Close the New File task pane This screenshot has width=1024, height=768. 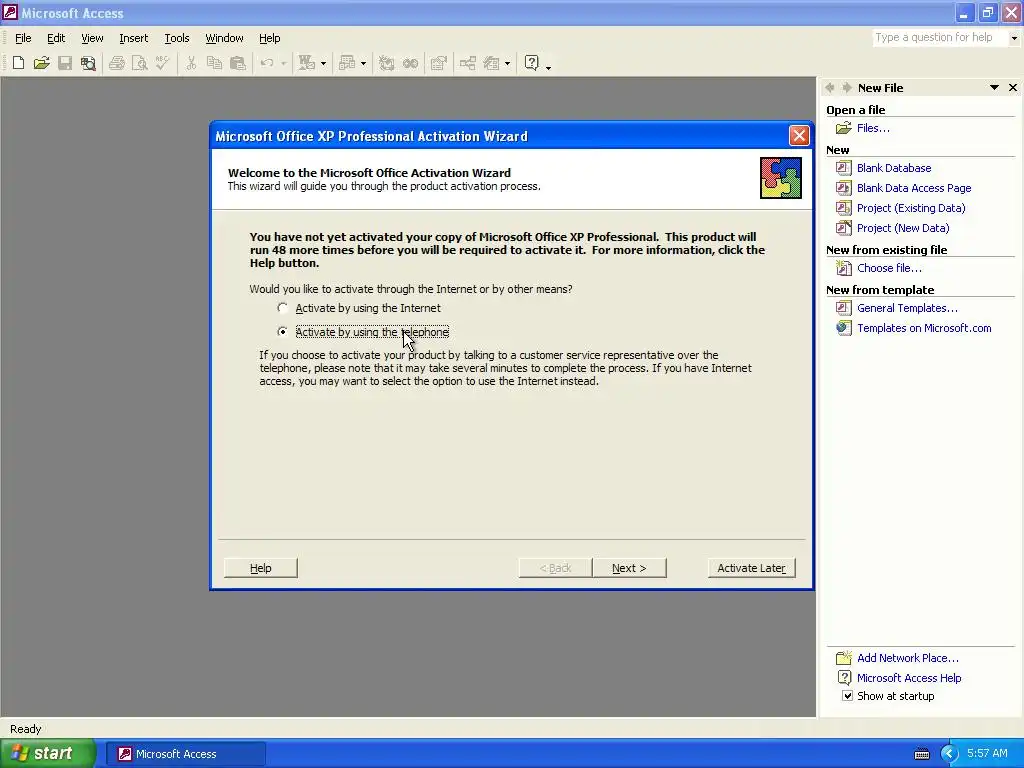coord(1013,88)
